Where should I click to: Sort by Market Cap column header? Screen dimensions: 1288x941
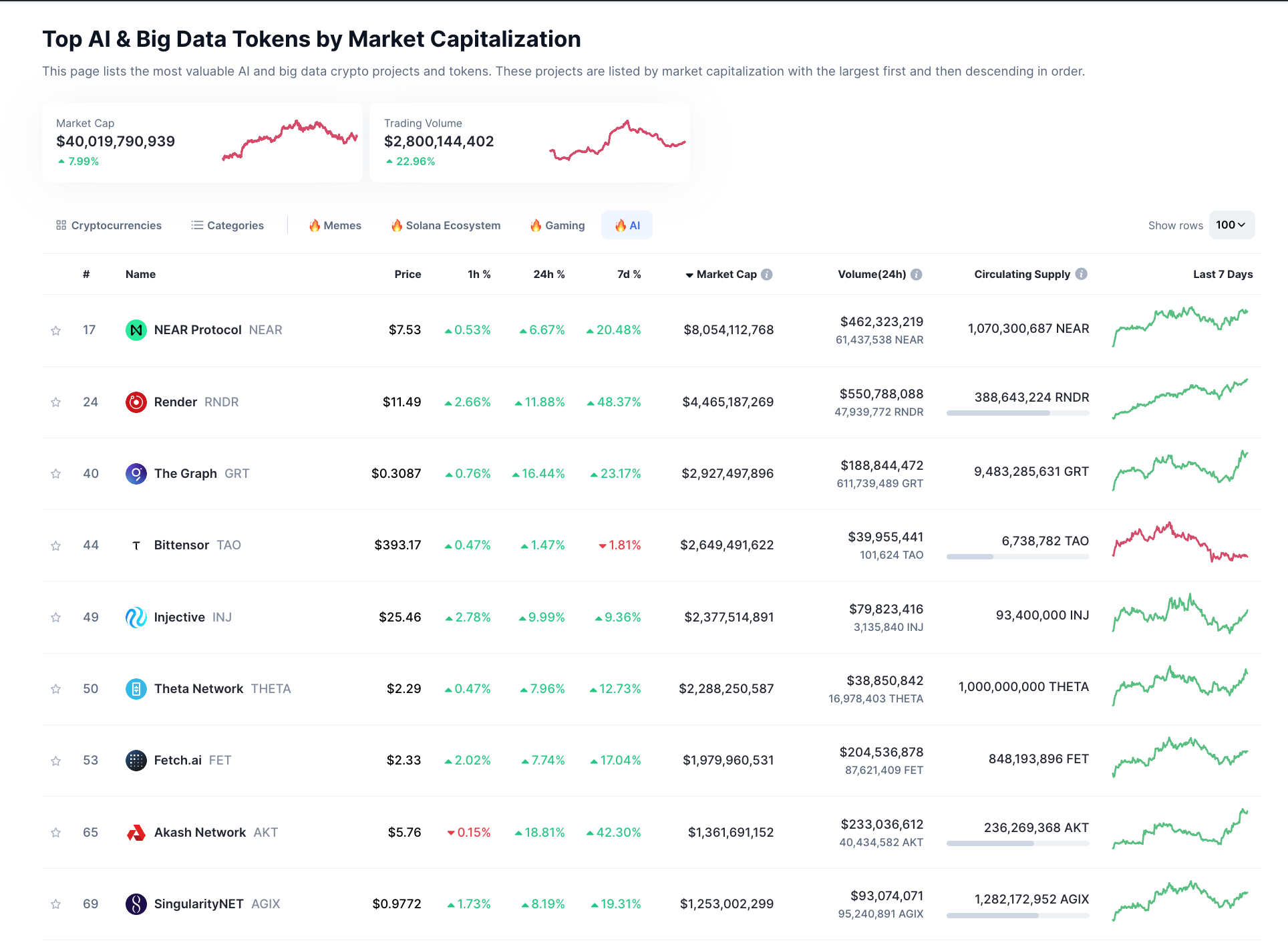(x=726, y=275)
